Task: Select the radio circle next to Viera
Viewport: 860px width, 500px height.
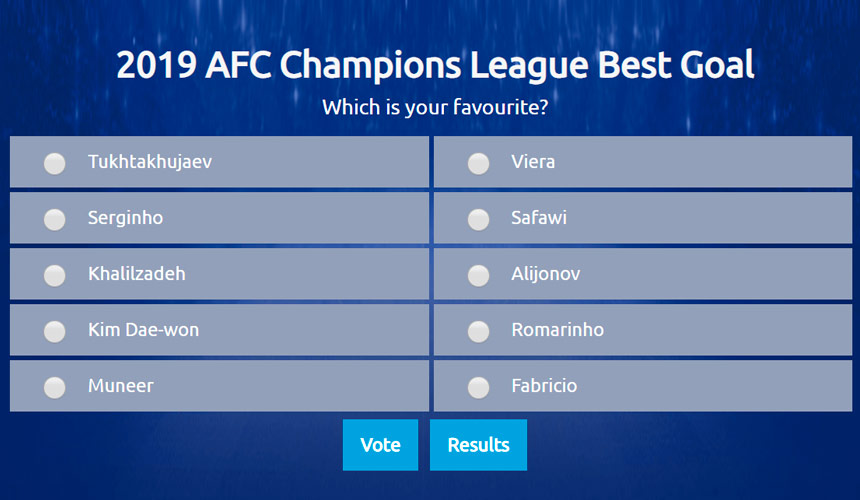Action: [x=479, y=163]
